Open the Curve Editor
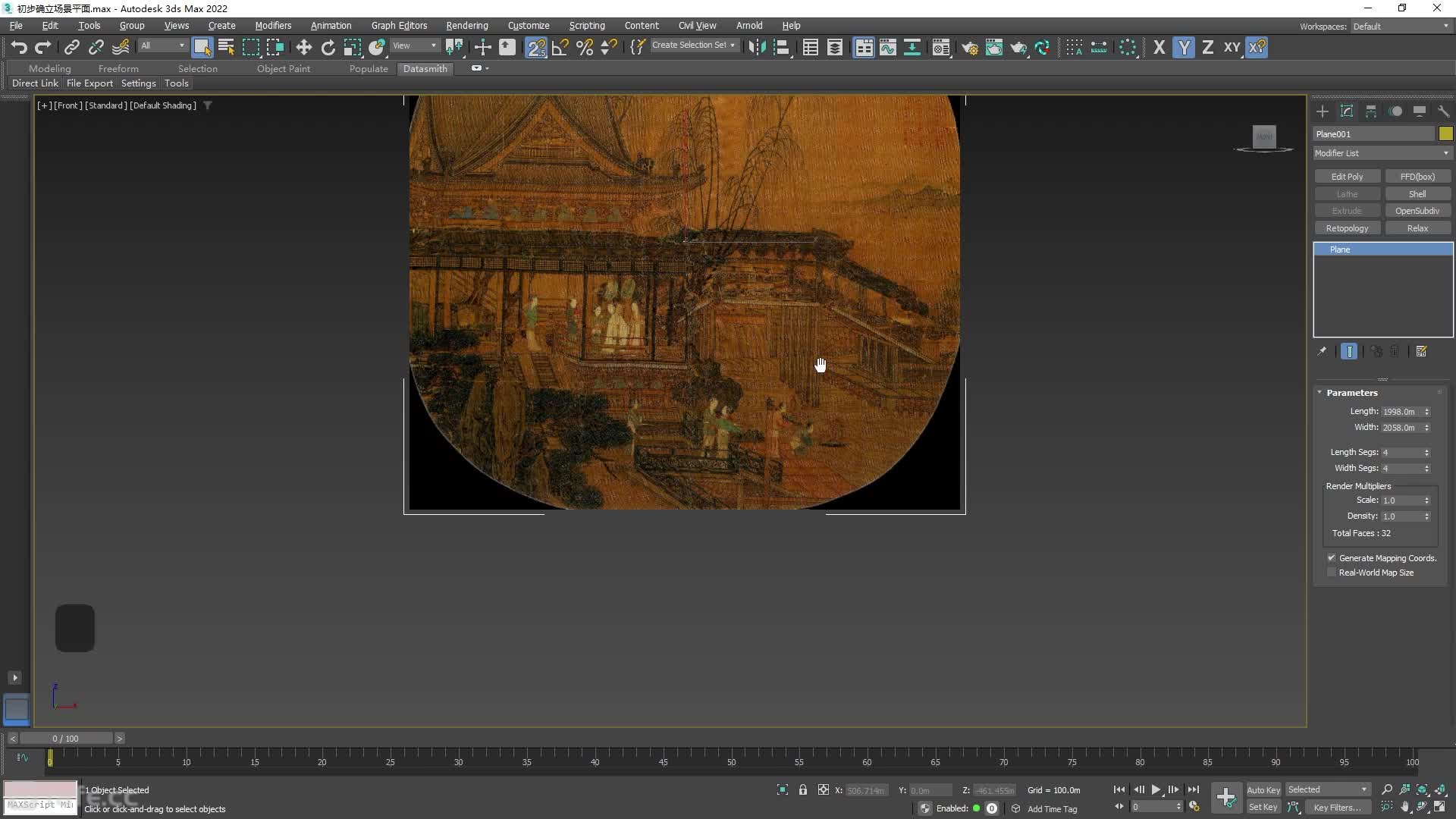 (x=888, y=47)
